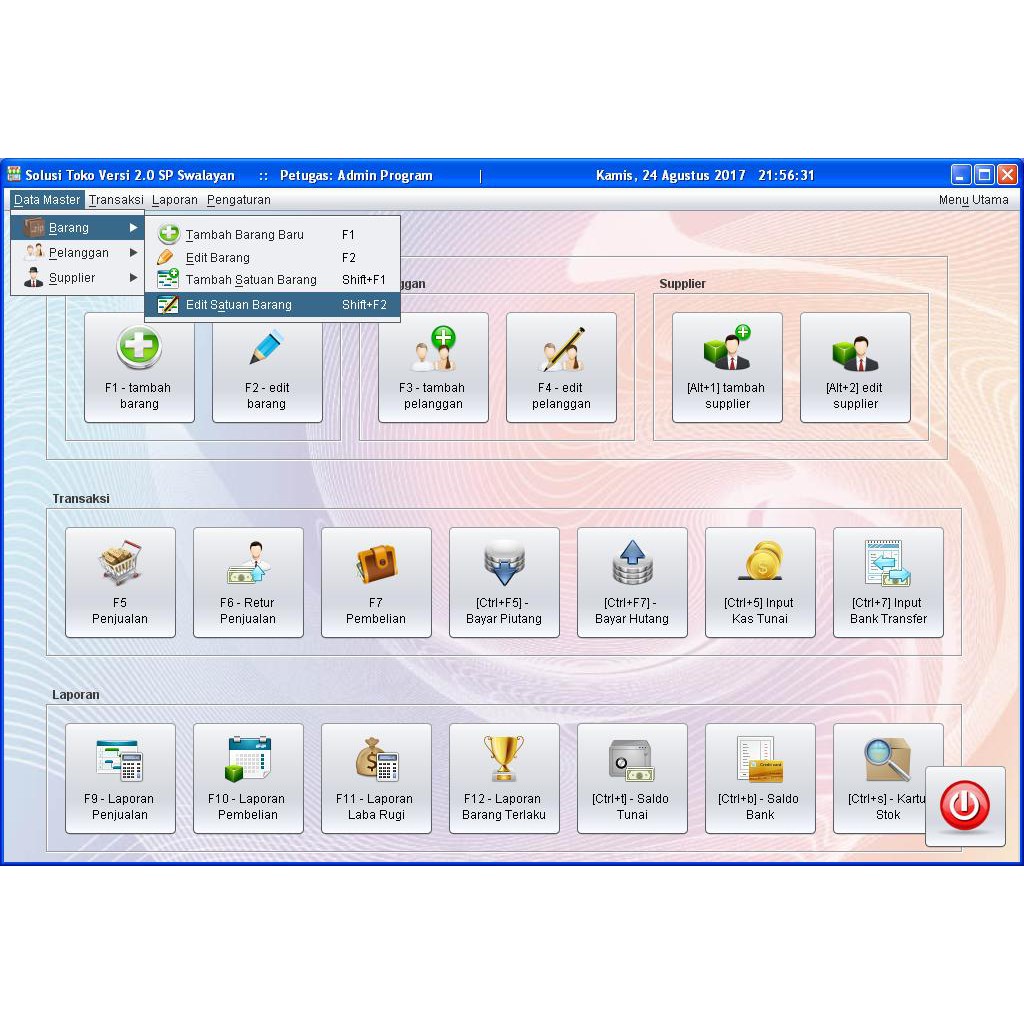This screenshot has width=1024, height=1024.
Task: Launch F5 Penjualan shopping cart
Action: click(x=120, y=582)
